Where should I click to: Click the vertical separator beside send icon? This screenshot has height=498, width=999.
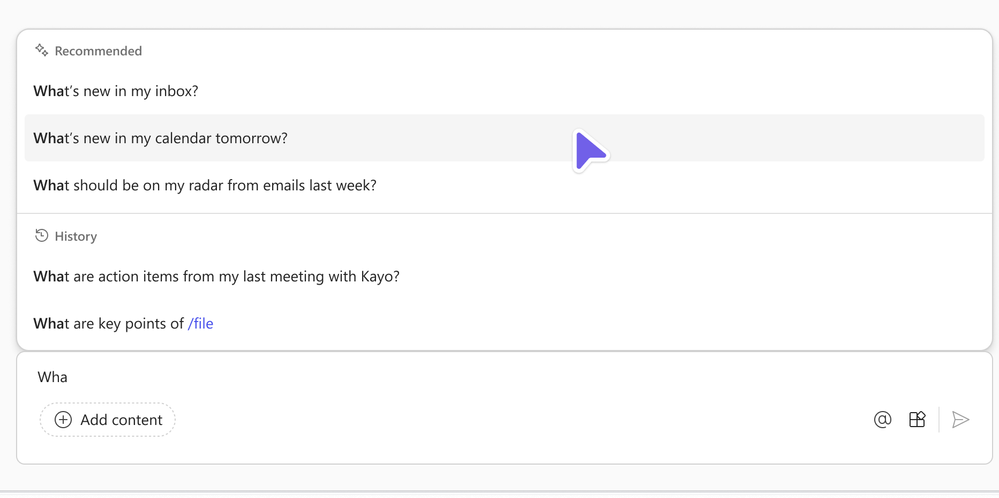[x=939, y=420]
